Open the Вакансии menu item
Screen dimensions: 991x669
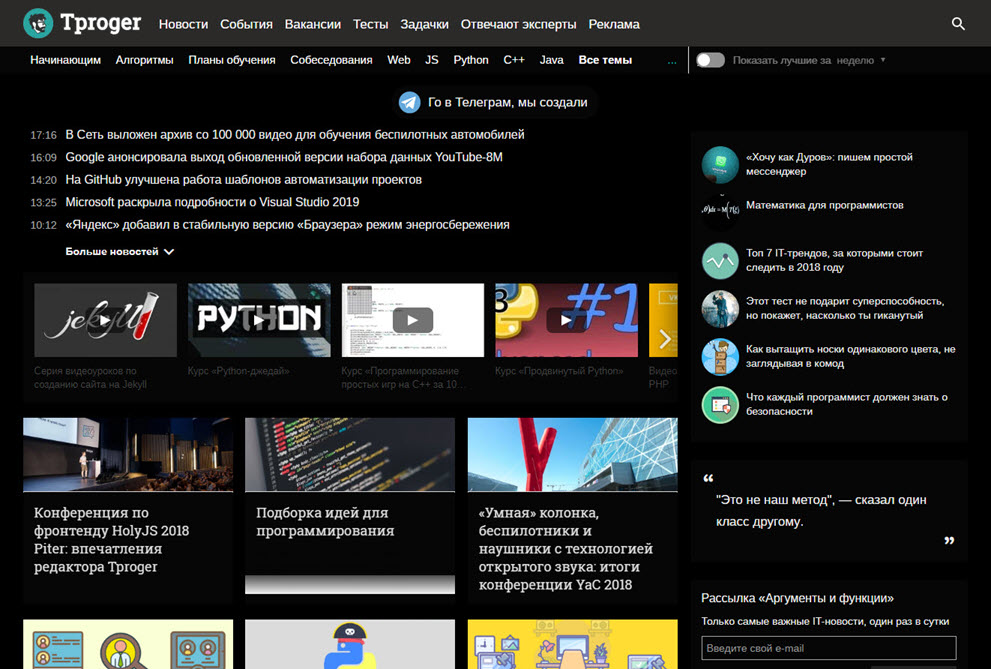[312, 24]
